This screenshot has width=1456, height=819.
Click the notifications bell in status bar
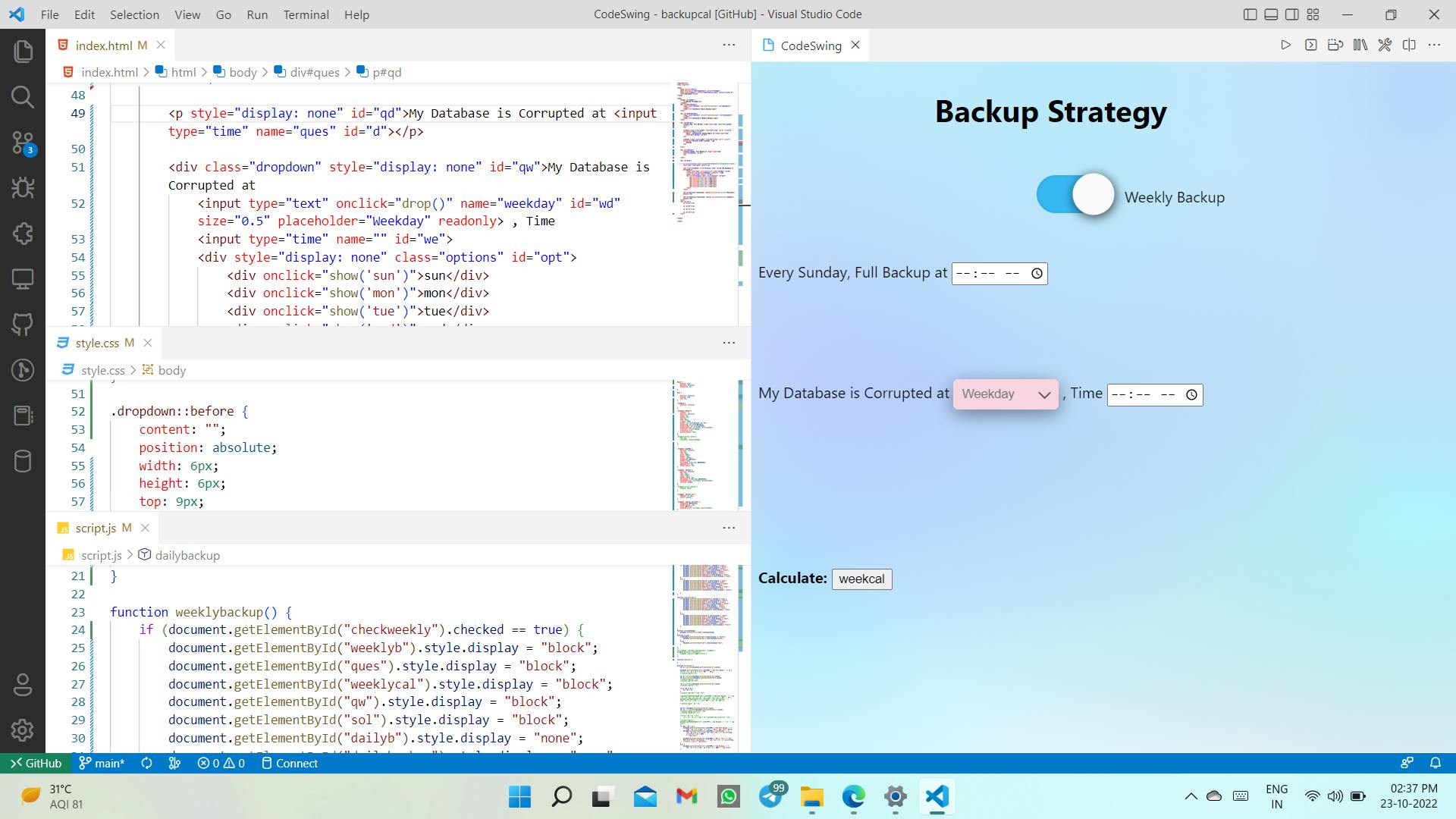[x=1436, y=764]
